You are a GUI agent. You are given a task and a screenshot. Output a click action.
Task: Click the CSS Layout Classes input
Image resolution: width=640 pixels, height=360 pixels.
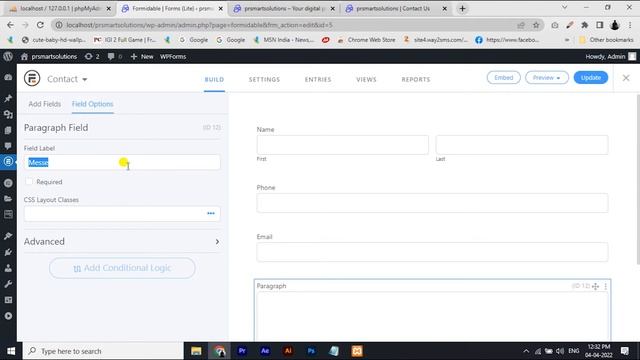[x=122, y=213]
